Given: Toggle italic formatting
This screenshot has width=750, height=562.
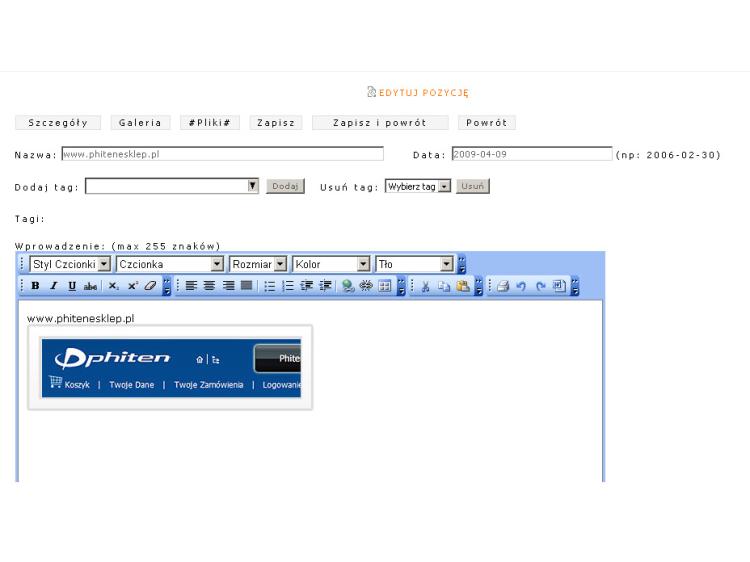Looking at the screenshot, I should coord(54,286).
